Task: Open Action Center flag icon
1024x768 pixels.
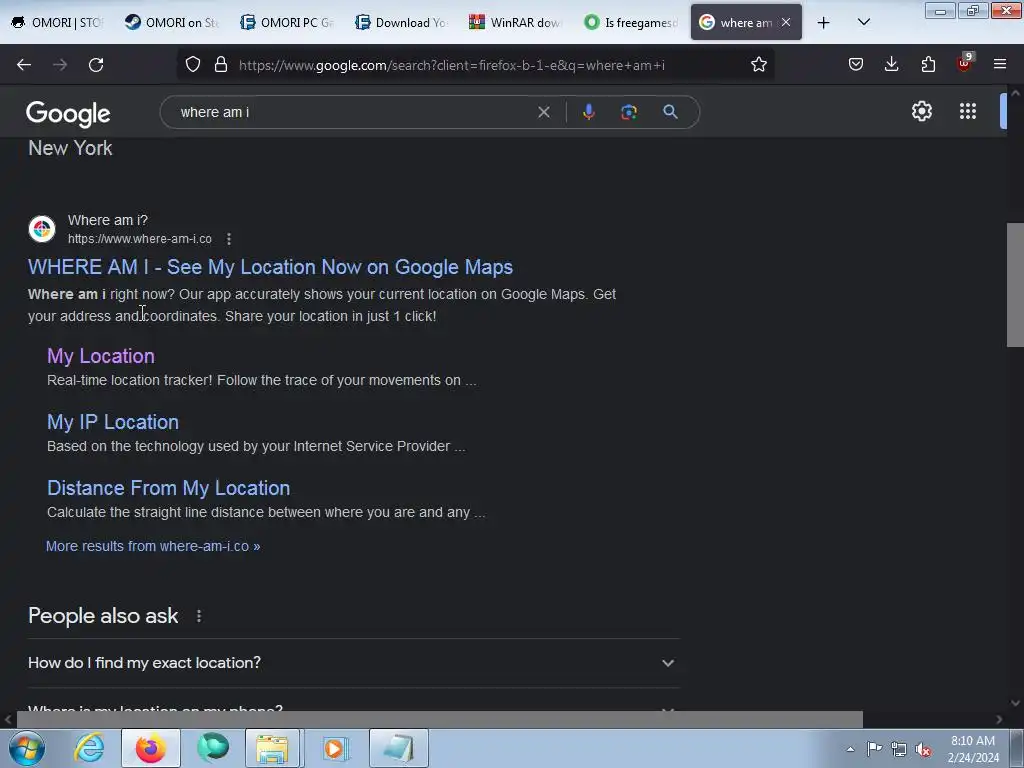Action: (x=874, y=748)
